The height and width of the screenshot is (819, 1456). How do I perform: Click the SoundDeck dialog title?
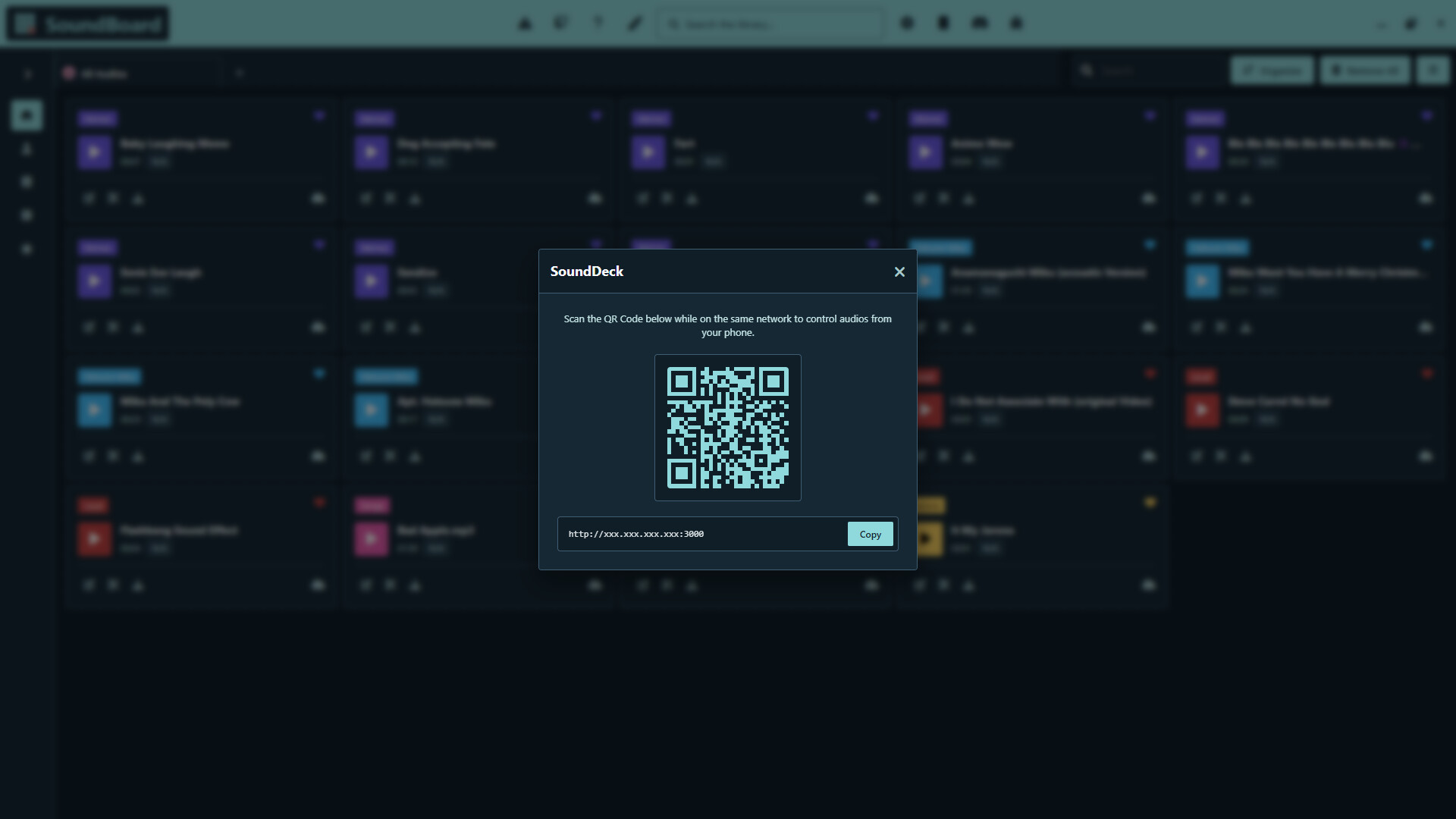point(587,271)
